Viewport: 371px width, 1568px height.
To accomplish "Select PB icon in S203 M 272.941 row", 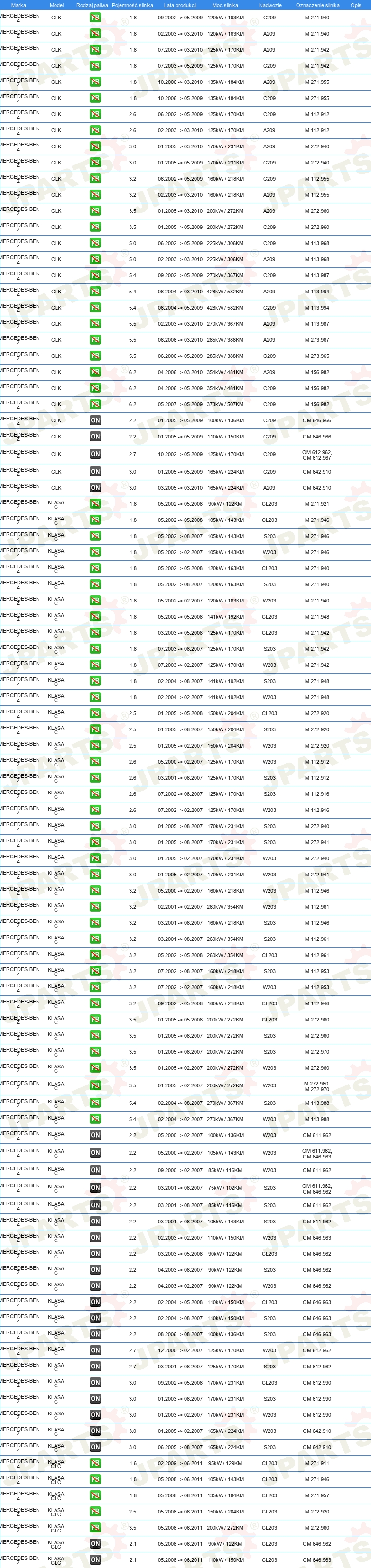I will click(95, 842).
